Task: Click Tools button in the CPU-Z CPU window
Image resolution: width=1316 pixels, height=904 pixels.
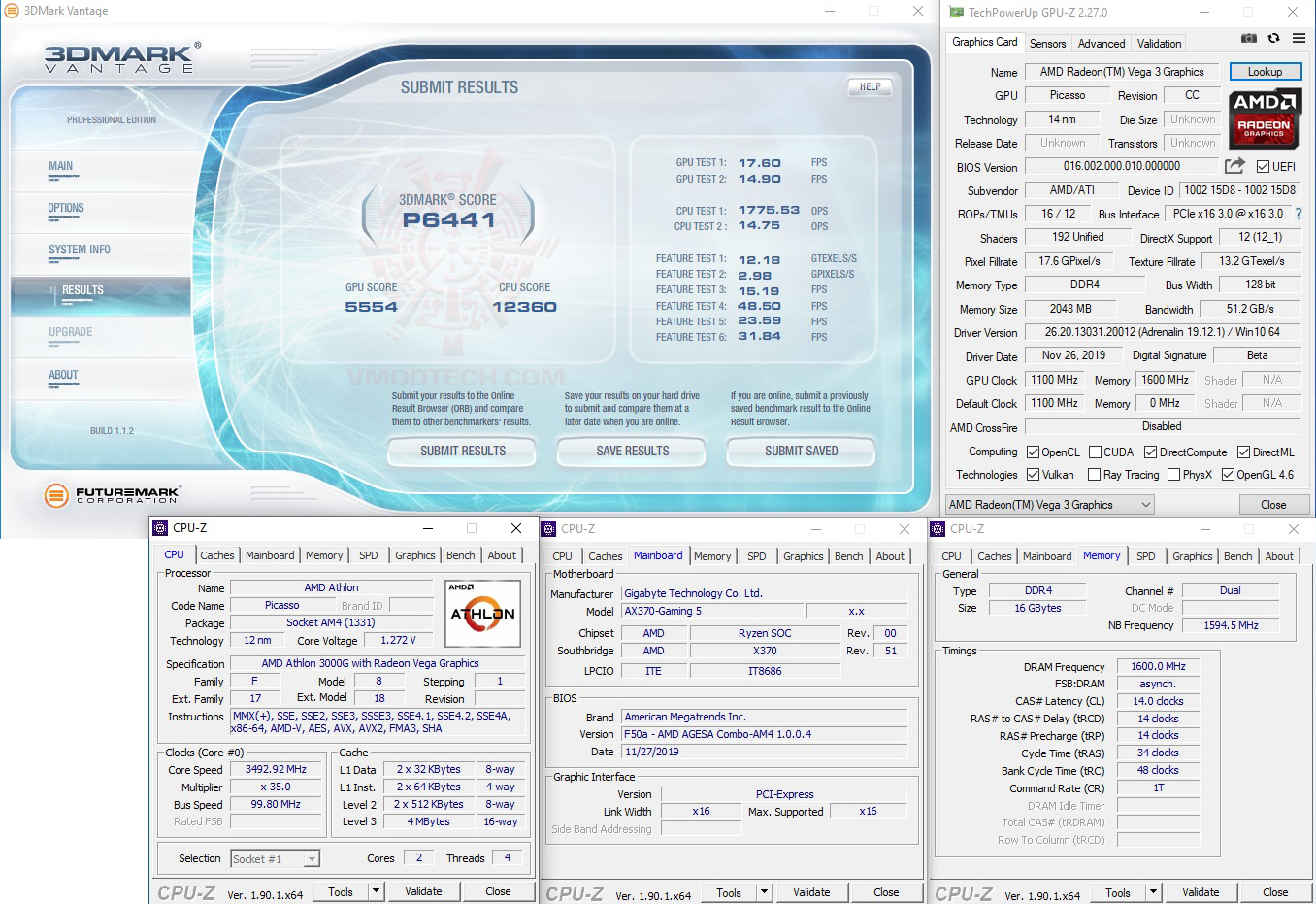Action: click(x=341, y=891)
